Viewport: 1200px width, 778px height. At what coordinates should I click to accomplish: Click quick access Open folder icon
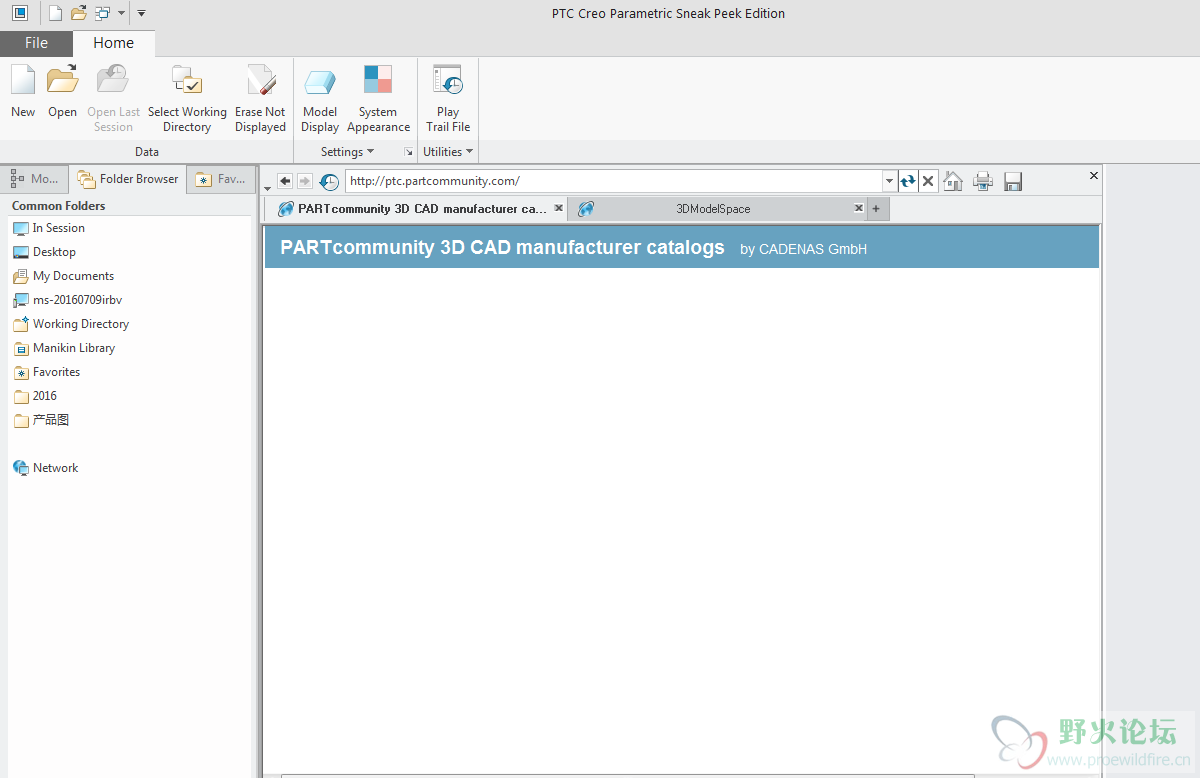(79, 13)
